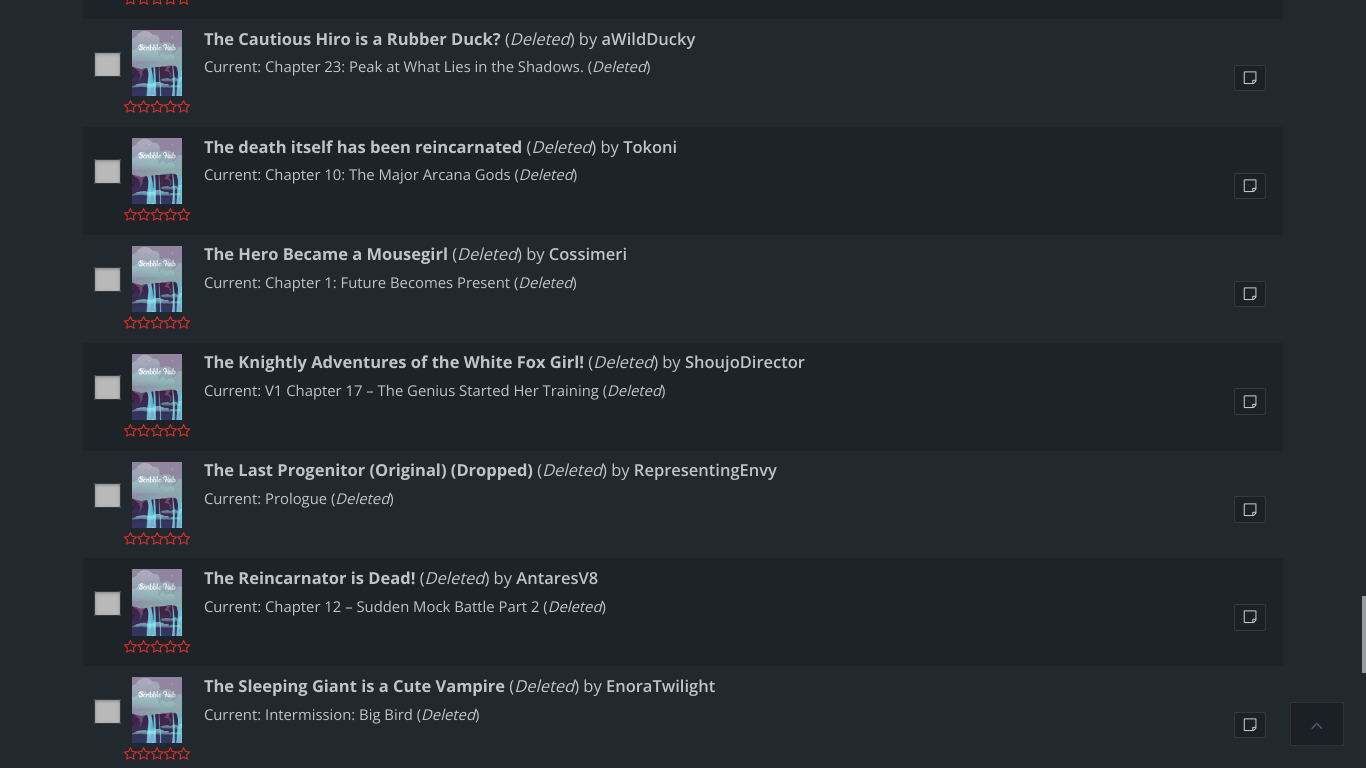Rate The Reincarnator is Dead! five stars
The height and width of the screenshot is (768, 1366).
(183, 646)
